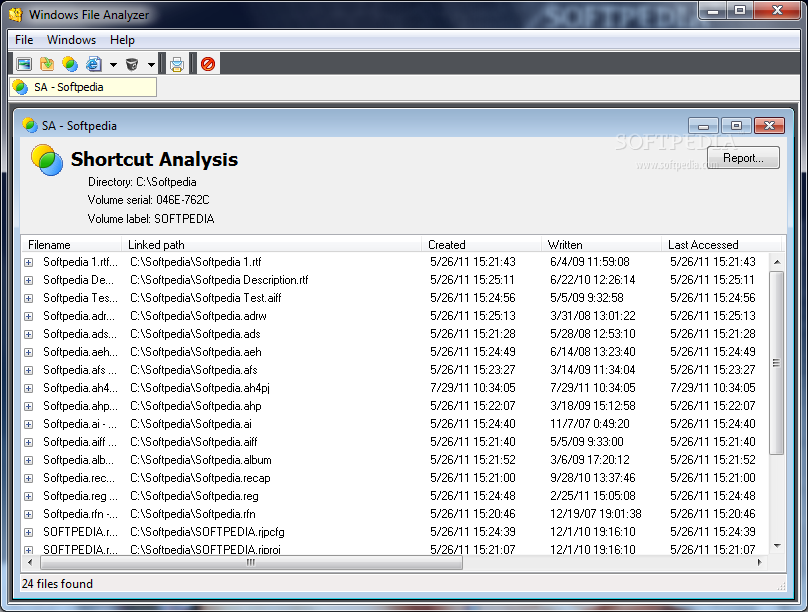The image size is (808, 612).
Task: Click Written value 11/7/07 0:49:20
Action: pyautogui.click(x=590, y=424)
